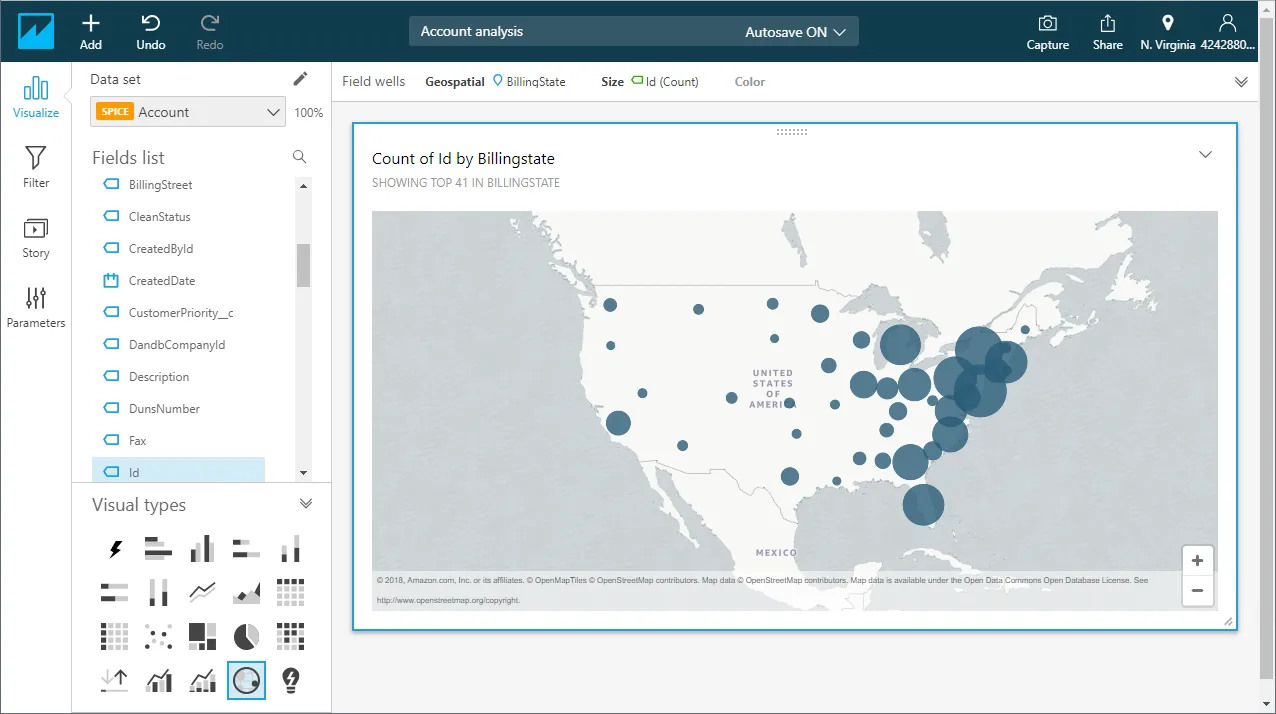Select the vertical bar chart visual
Screen dimensions: 1276x714
click(x=201, y=548)
